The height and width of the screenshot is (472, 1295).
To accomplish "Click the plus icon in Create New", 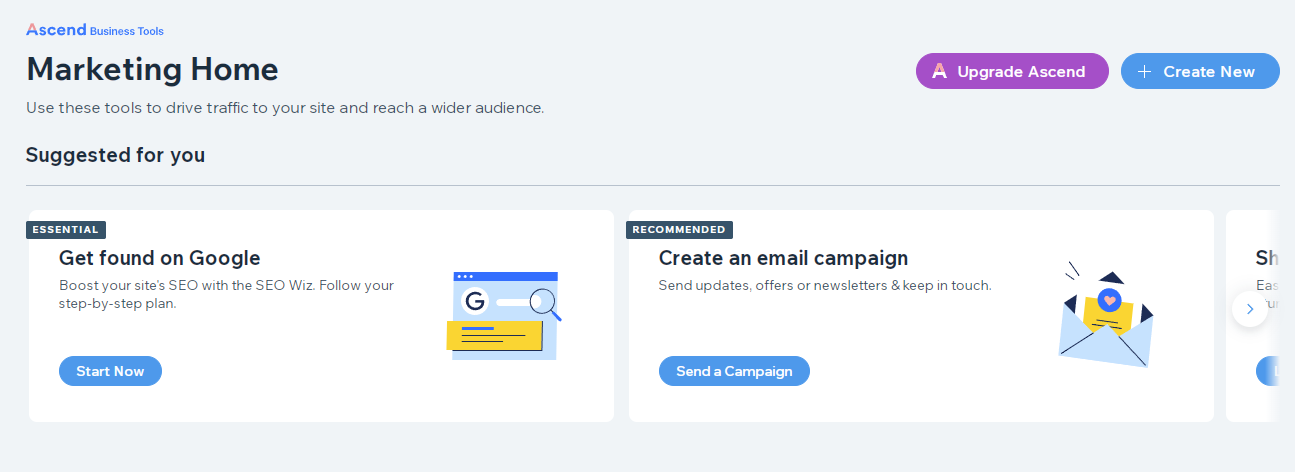I will point(1145,71).
